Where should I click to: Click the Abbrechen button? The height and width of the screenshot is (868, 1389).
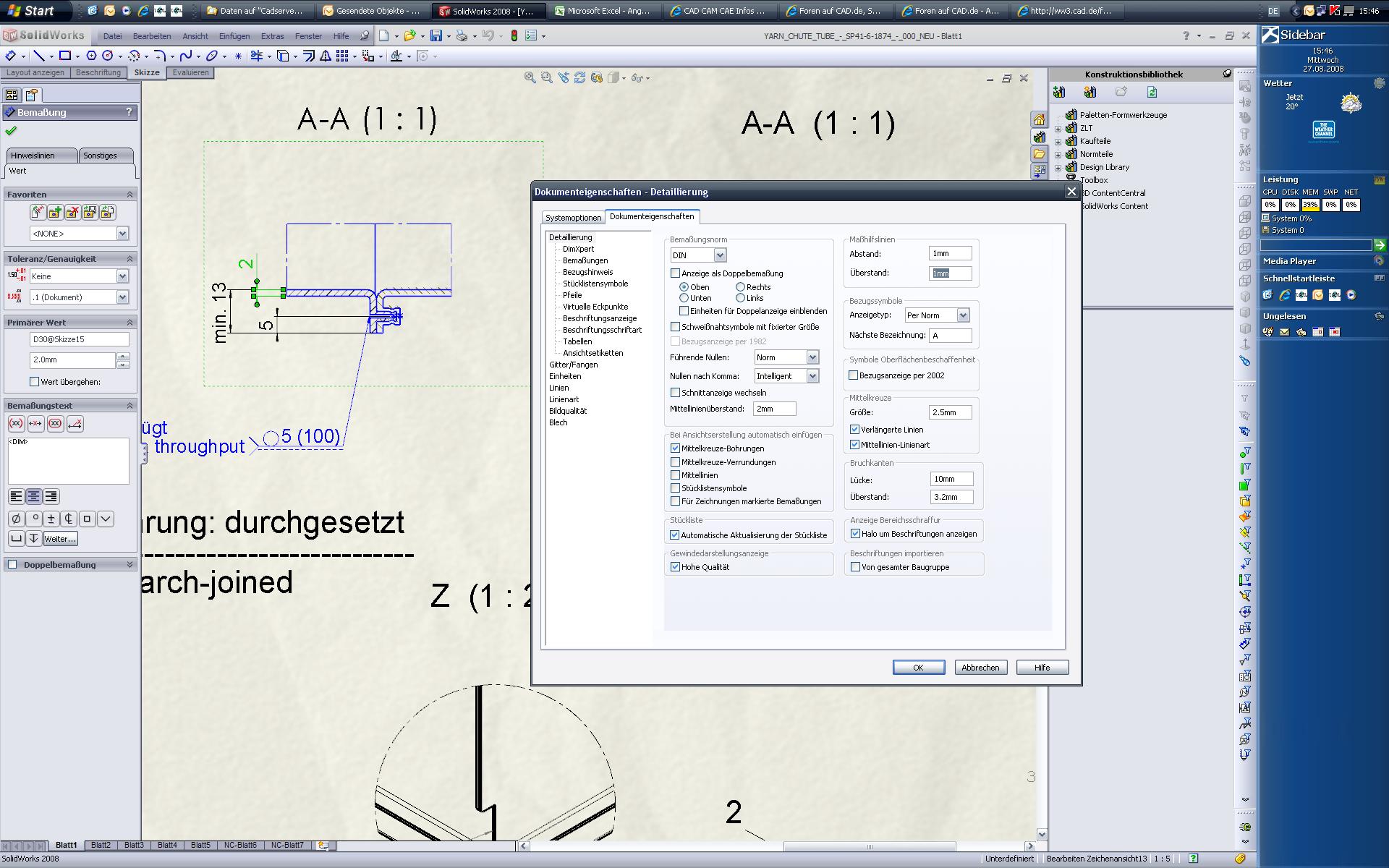(x=980, y=668)
